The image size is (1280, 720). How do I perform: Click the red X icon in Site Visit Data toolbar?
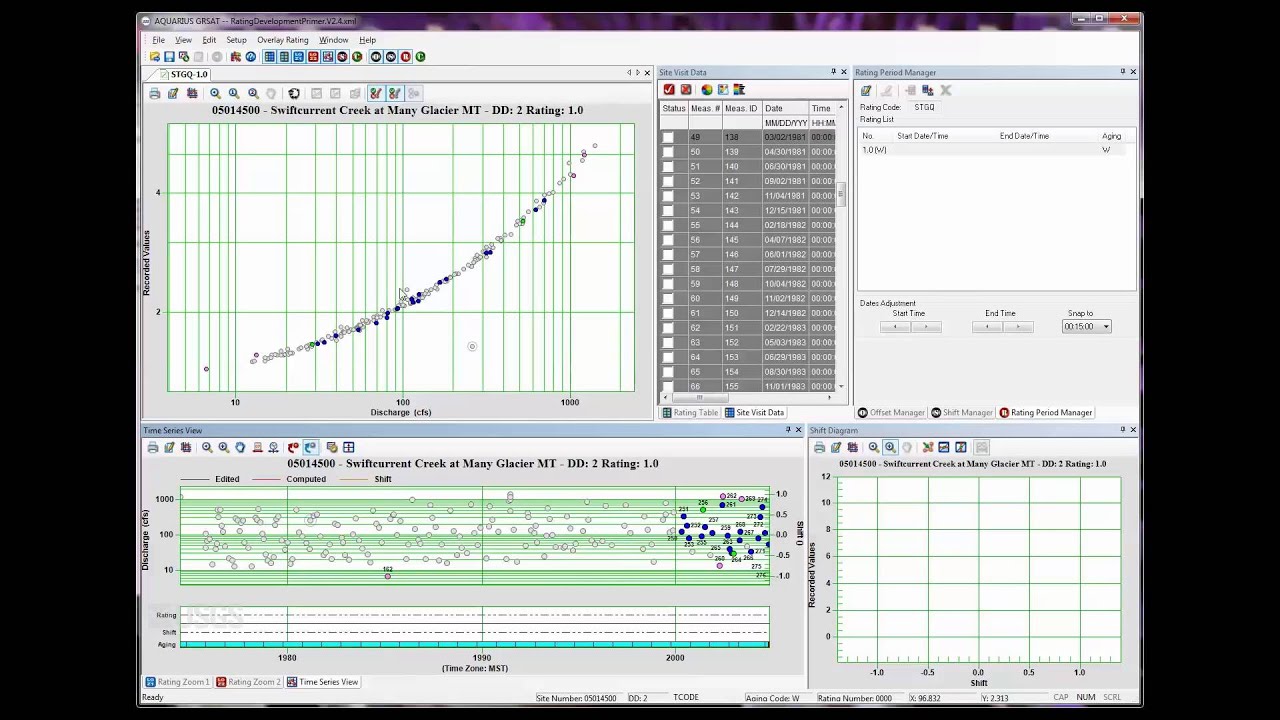coord(686,90)
